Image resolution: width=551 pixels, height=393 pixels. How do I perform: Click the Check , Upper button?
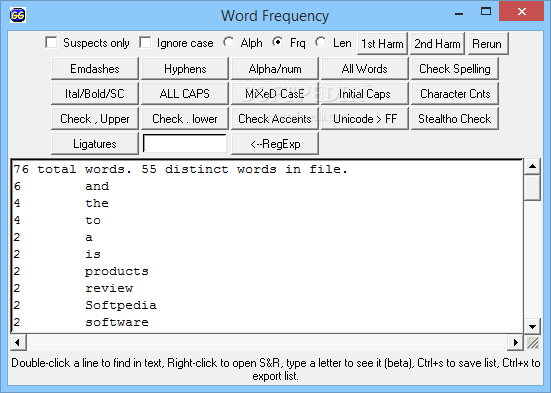[x=95, y=118]
